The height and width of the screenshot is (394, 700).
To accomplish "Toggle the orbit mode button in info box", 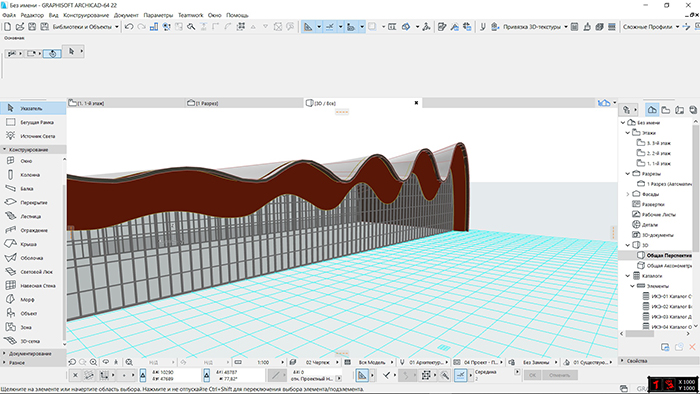I will coord(52,54).
